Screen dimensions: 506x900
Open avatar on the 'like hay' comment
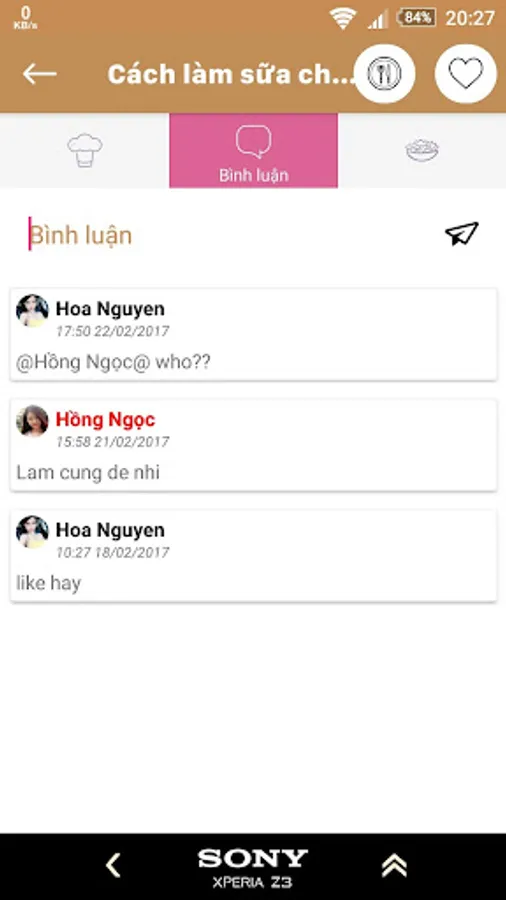coord(33,532)
